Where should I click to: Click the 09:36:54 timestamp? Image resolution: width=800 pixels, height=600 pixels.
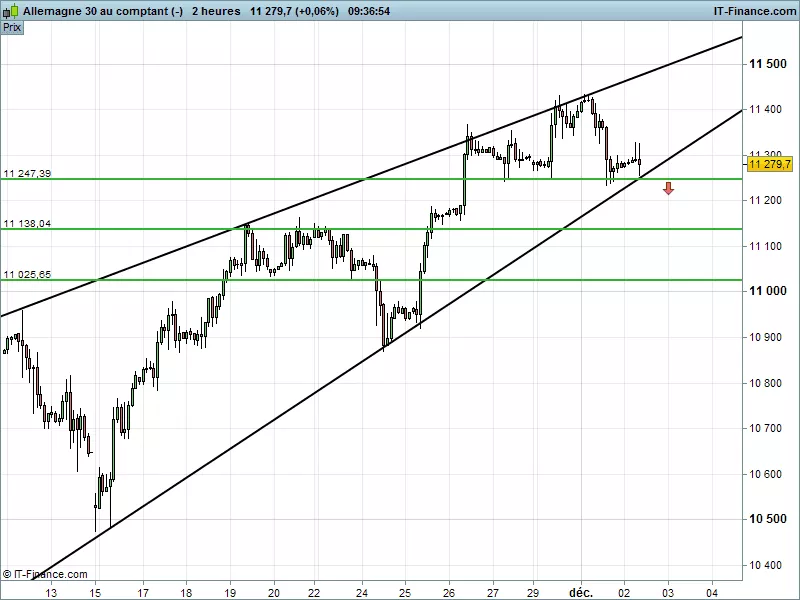(369, 11)
